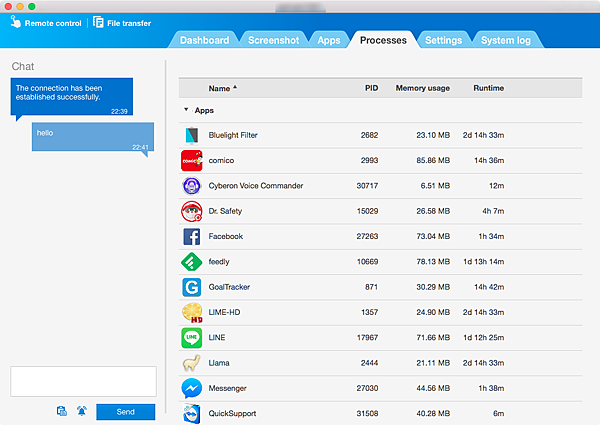Click PID 15029 cell
The width and height of the screenshot is (600, 425).
pyautogui.click(x=367, y=211)
